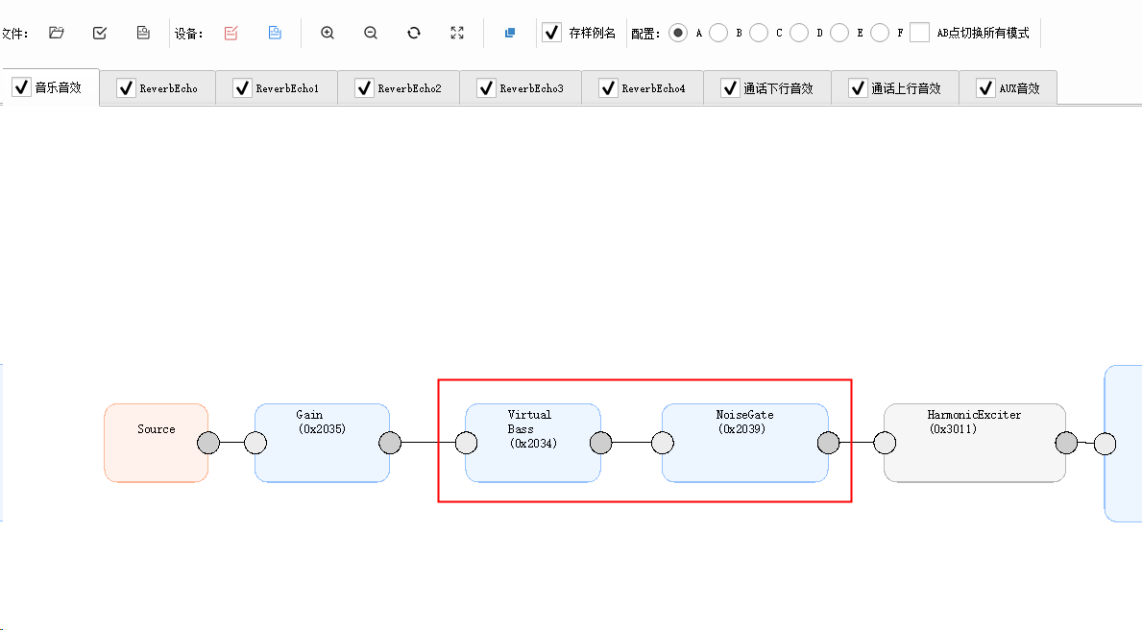Screen dimensions: 1142x630
Task: Select configuration F radio button
Action: [x=880, y=33]
